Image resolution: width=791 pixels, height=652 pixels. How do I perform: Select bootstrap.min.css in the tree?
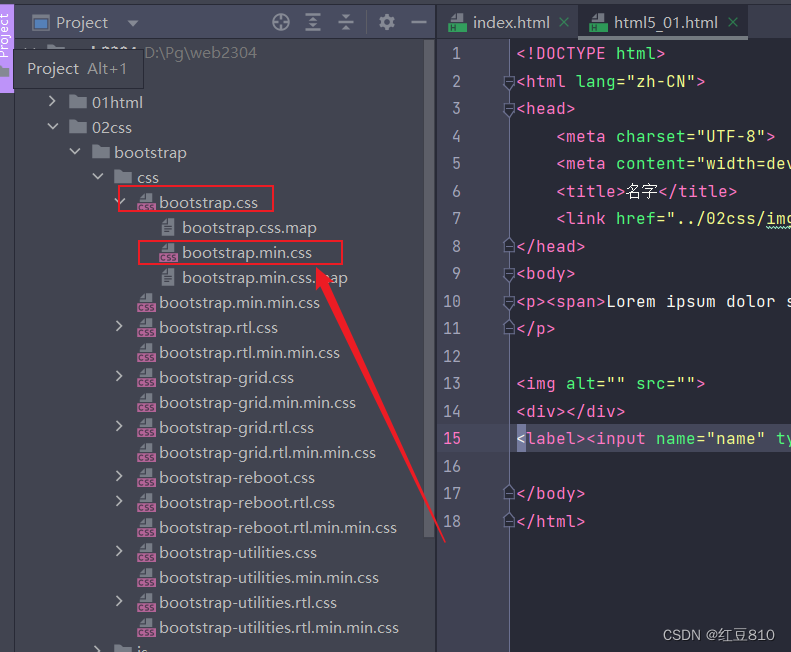pyautogui.click(x=247, y=252)
